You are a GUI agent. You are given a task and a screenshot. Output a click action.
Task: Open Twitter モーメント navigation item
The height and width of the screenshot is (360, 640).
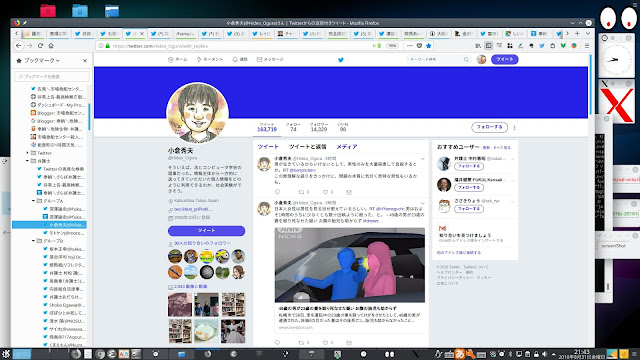point(210,60)
